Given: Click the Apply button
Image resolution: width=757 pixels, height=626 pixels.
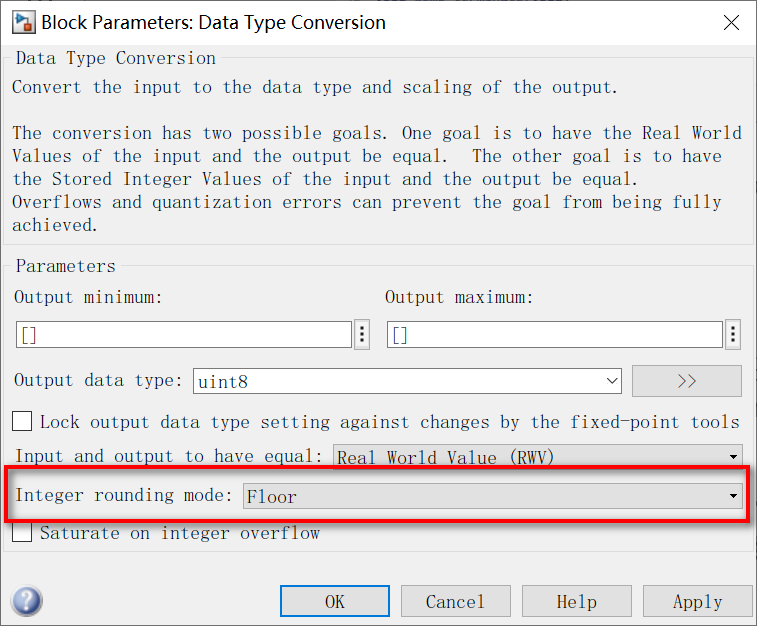Looking at the screenshot, I should coord(698,601).
